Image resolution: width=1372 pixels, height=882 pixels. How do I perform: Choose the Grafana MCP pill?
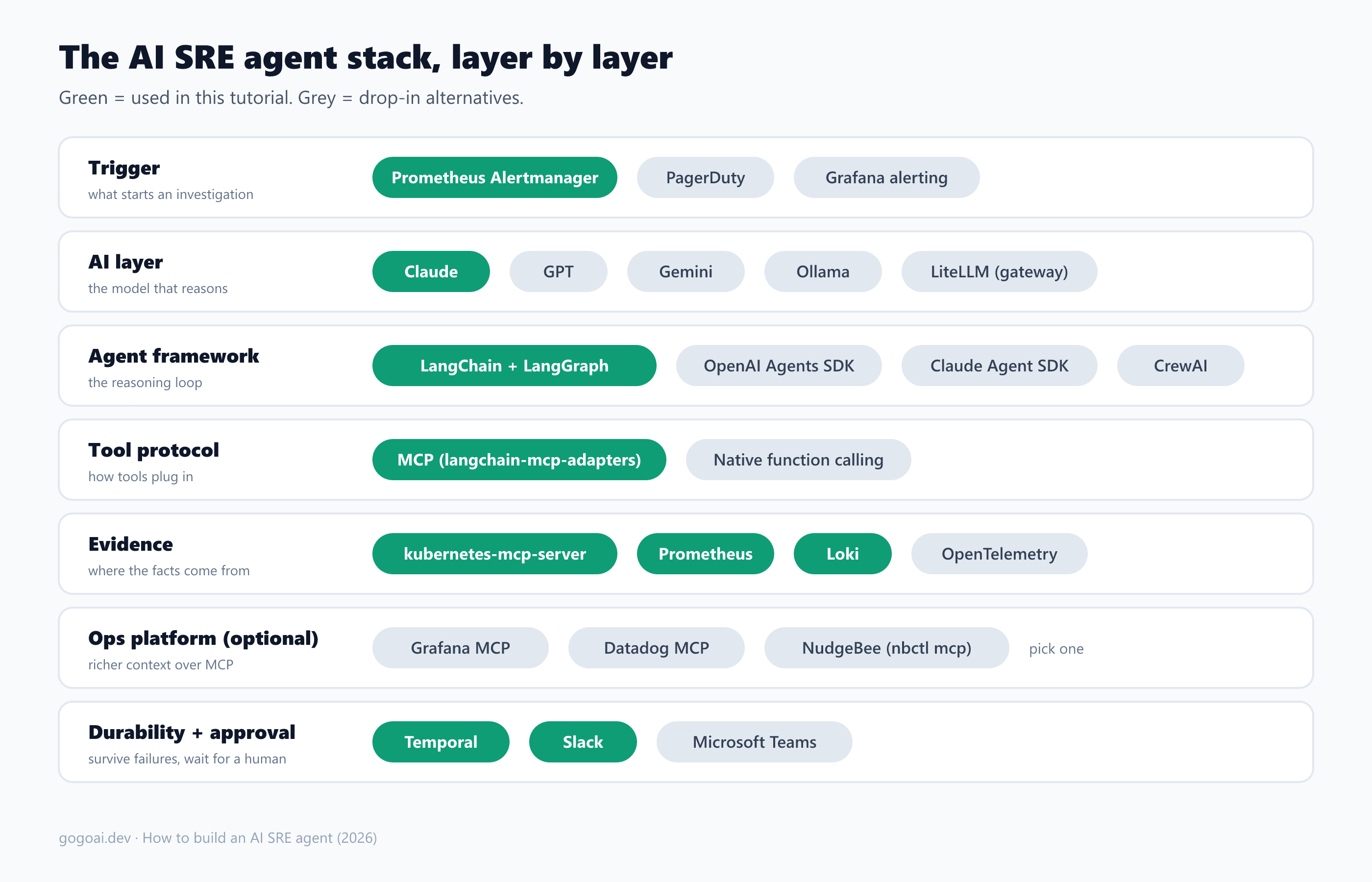pyautogui.click(x=460, y=648)
